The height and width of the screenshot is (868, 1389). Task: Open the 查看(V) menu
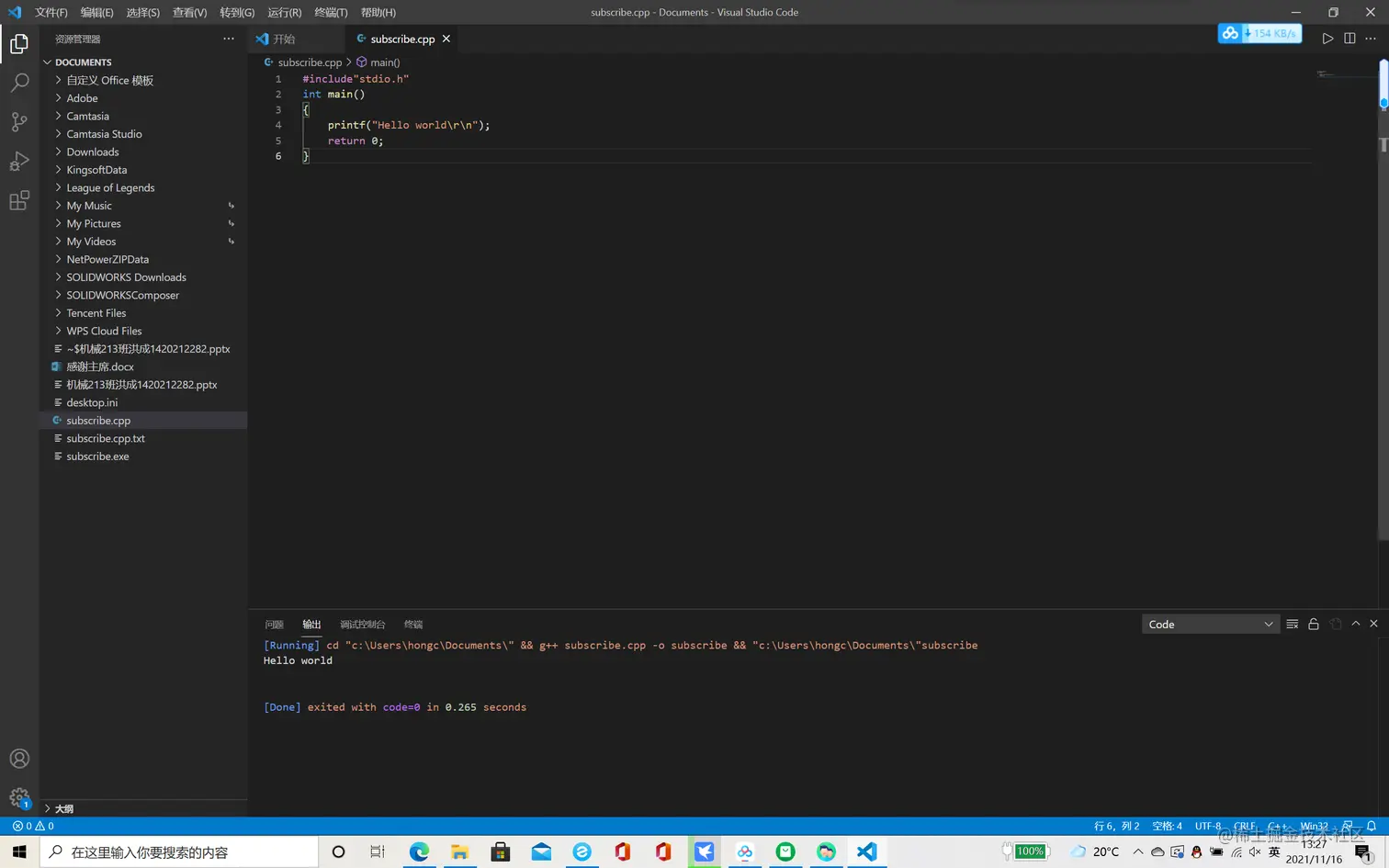(189, 12)
